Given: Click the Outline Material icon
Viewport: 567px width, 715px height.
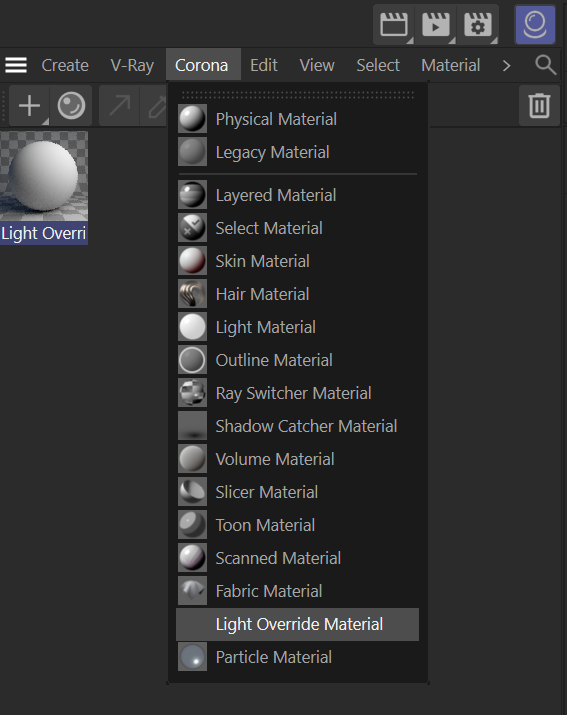Looking at the screenshot, I should click(192, 360).
